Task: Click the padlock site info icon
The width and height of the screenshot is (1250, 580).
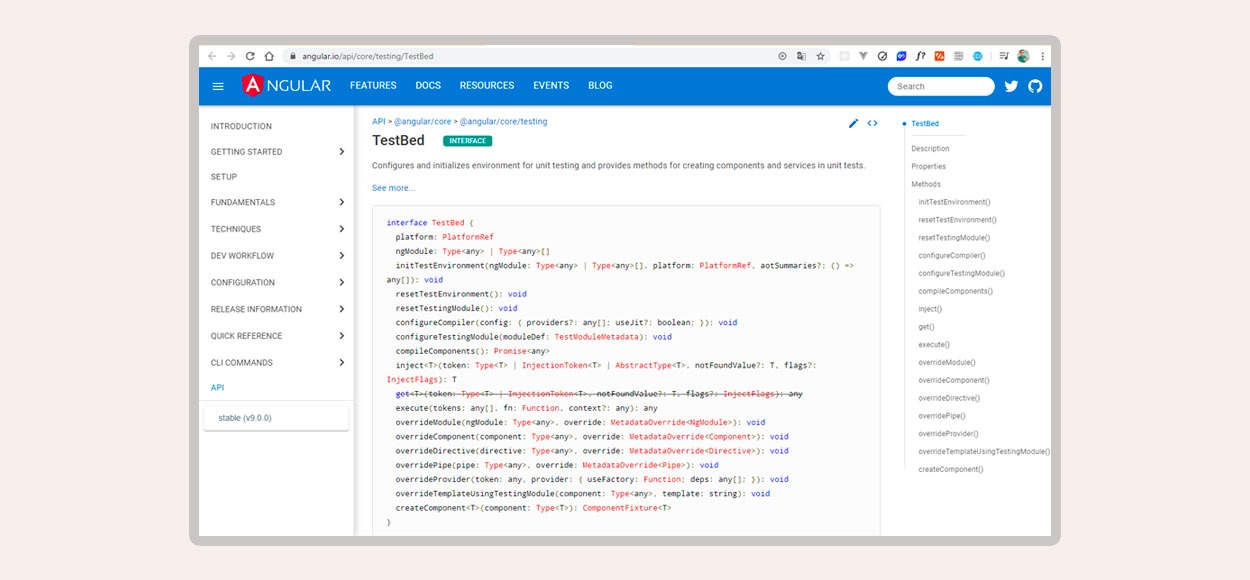Action: 293,56
